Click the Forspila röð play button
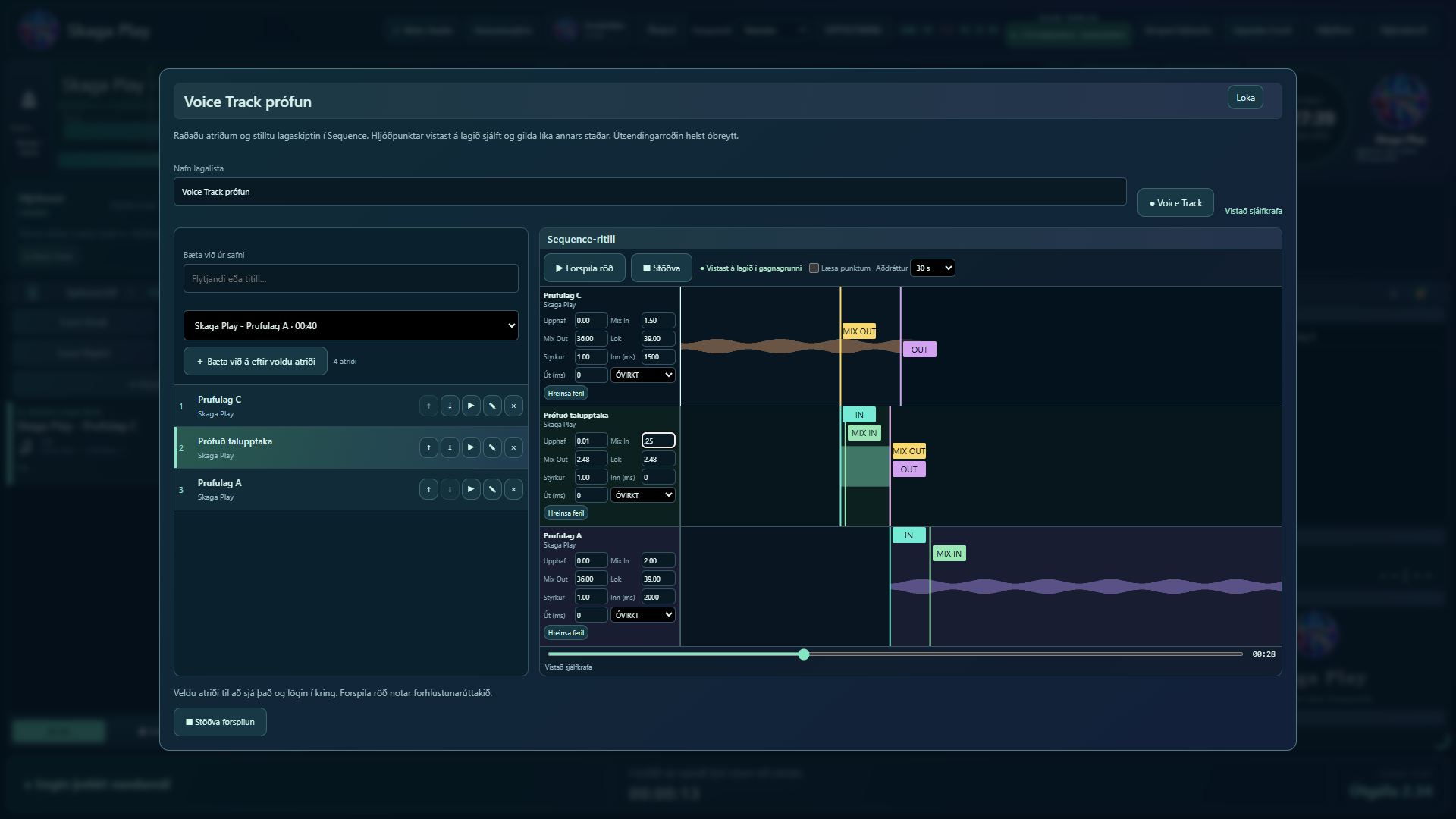 pyautogui.click(x=584, y=268)
